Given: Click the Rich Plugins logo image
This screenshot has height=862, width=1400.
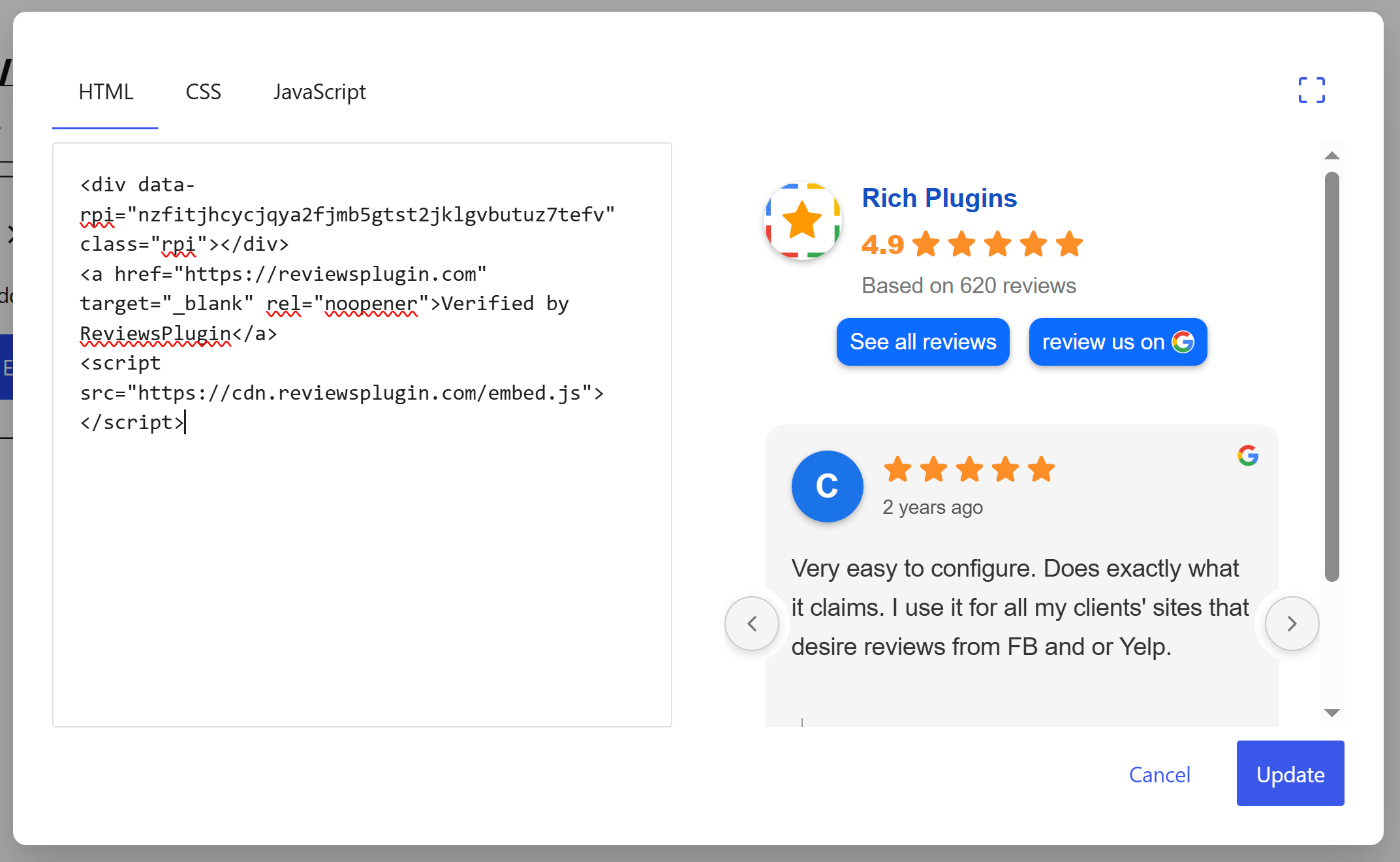Looking at the screenshot, I should pos(802,222).
